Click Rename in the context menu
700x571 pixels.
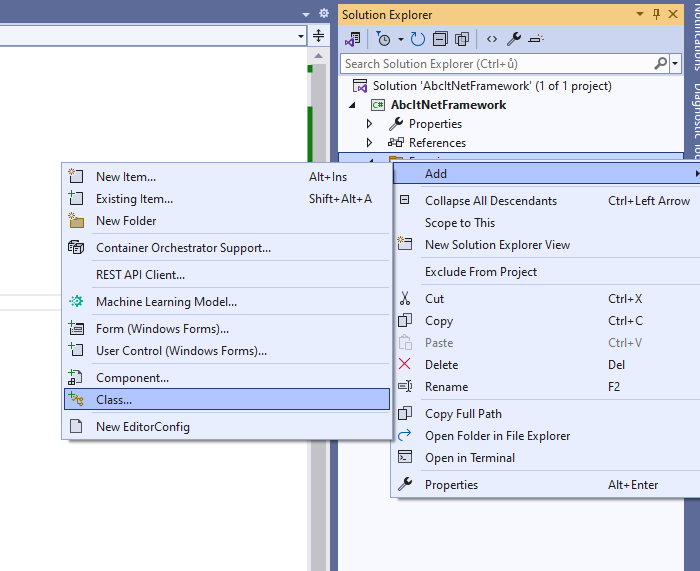pos(446,387)
